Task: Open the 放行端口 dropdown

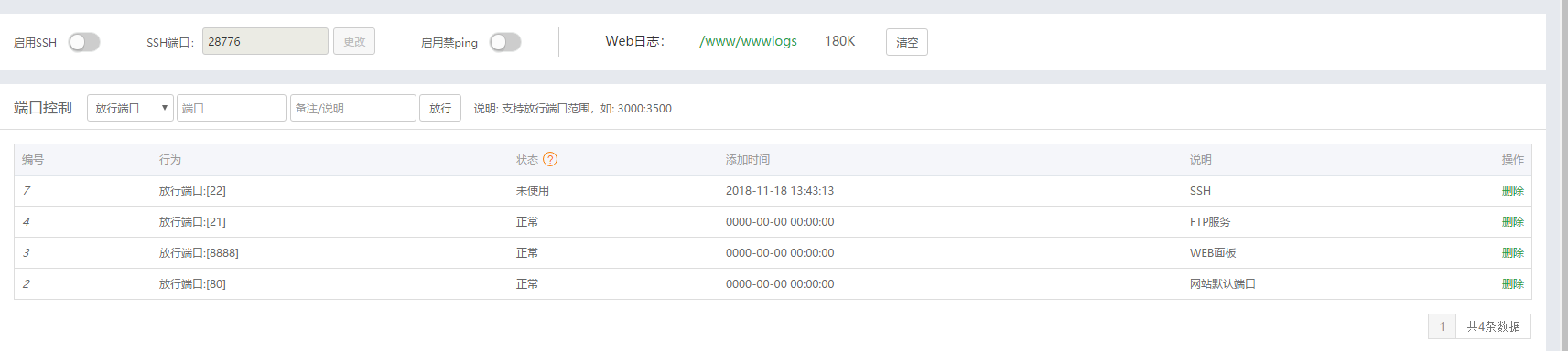Action: coord(130,108)
